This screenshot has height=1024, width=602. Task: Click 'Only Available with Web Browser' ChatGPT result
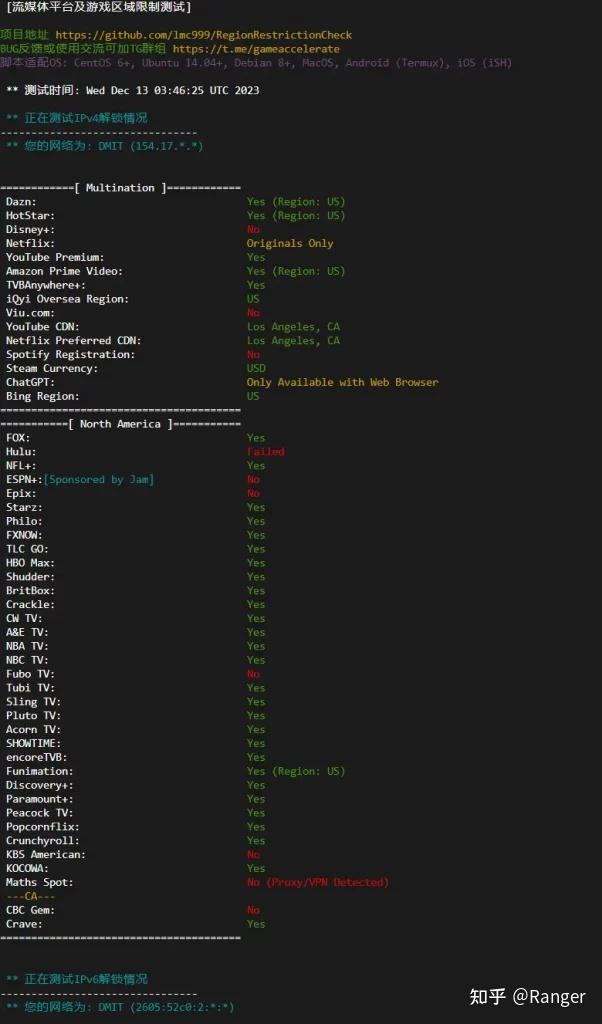point(342,382)
